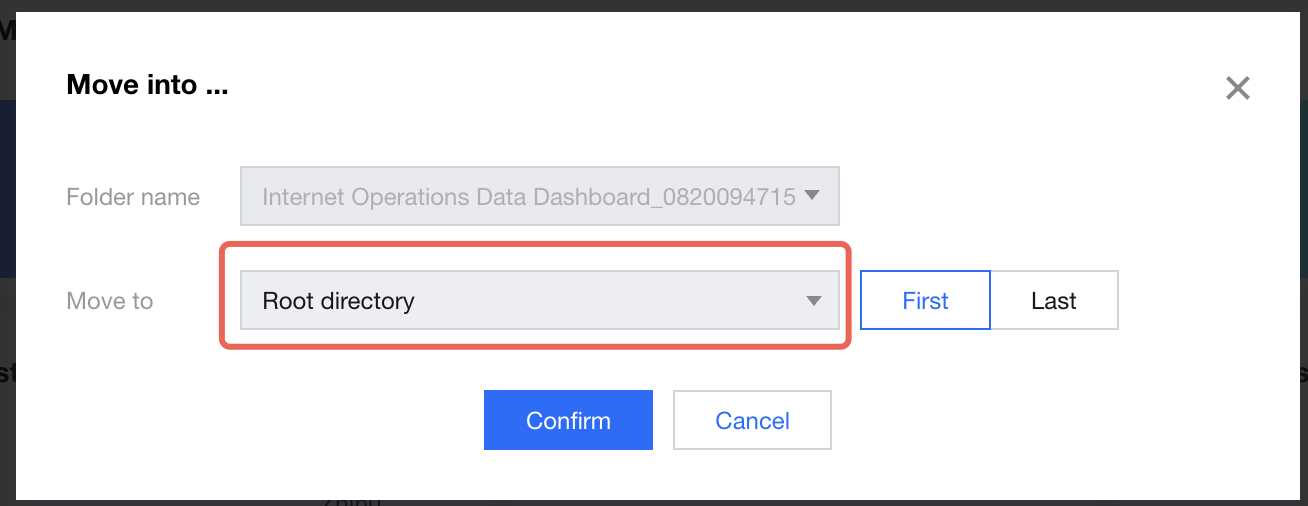The width and height of the screenshot is (1308, 506).
Task: Click the Folder name dropdown arrow
Action: (812, 196)
